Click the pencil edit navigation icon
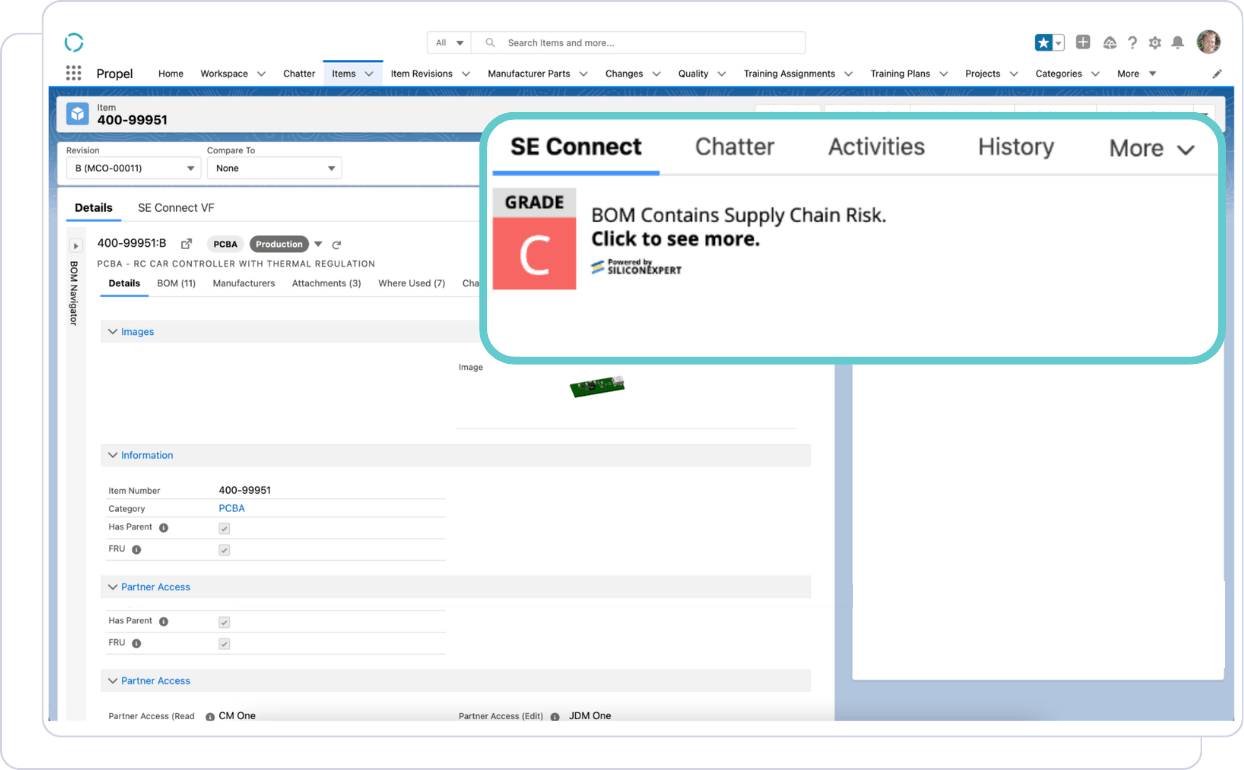This screenshot has height=770, width=1244. 1217,74
